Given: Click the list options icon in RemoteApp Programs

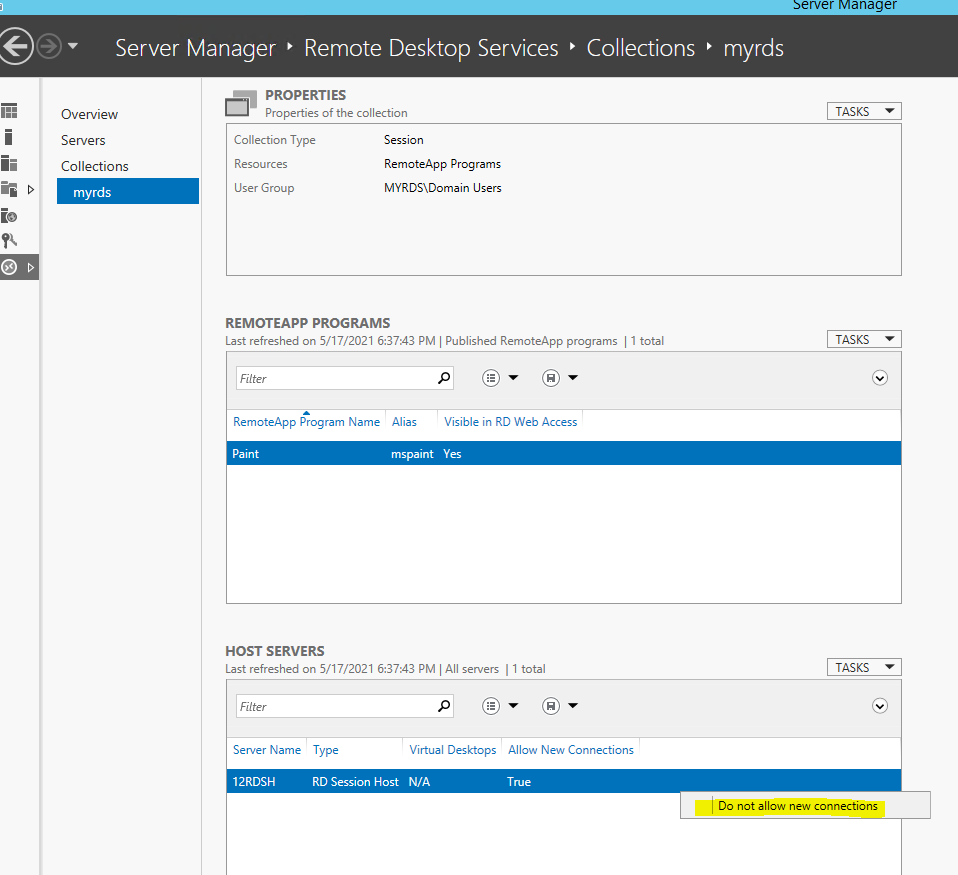Looking at the screenshot, I should (491, 378).
